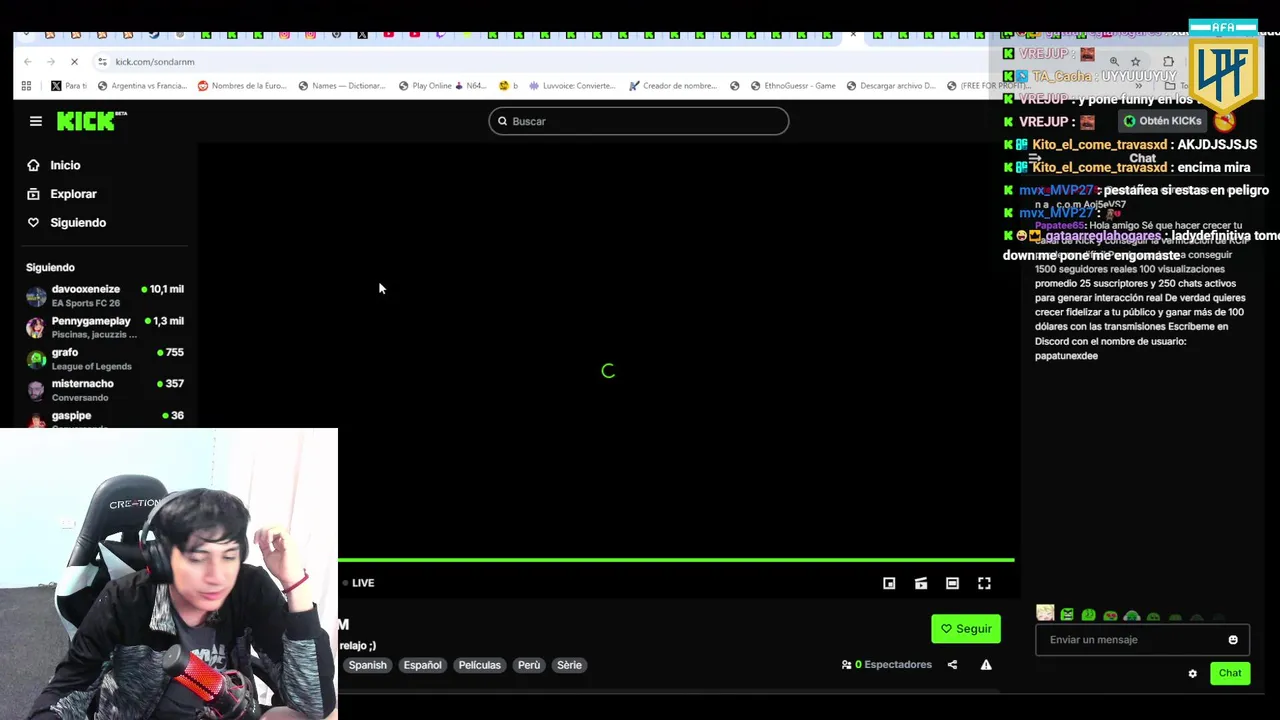Open Luvvoice: Convierte bookmark
Screen dimensions: 1280x720
[573, 86]
